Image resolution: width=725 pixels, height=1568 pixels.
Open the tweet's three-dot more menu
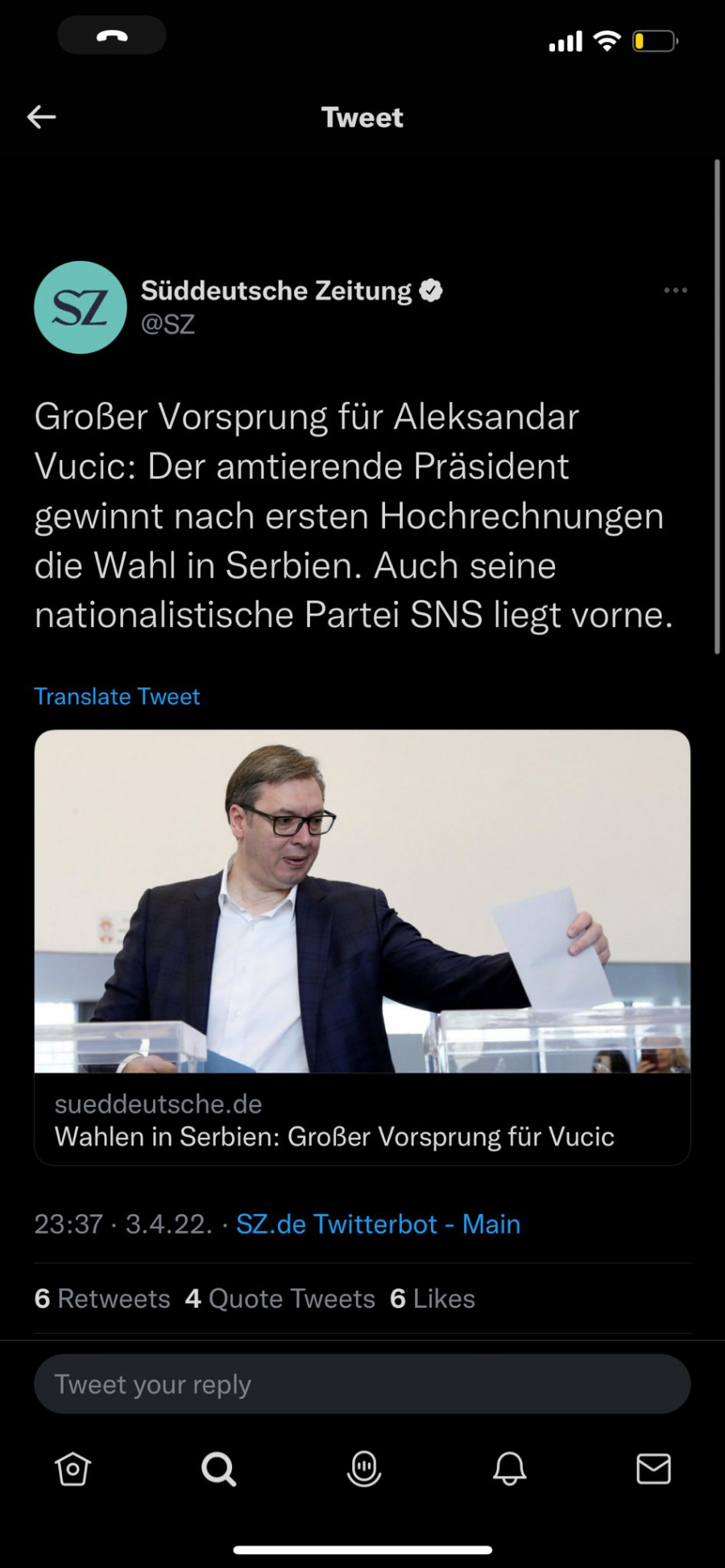pos(675,290)
